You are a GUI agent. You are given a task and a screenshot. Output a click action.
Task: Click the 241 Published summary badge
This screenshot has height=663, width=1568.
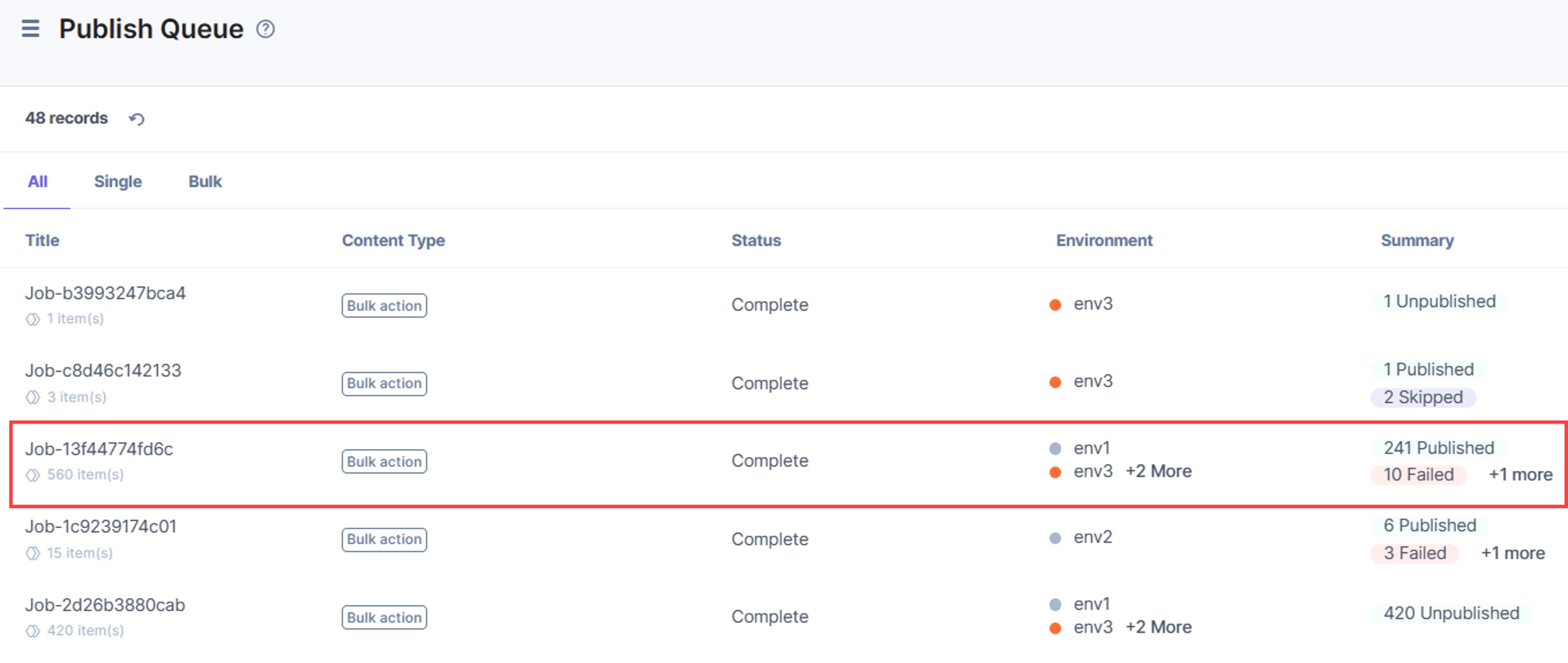[x=1438, y=448]
